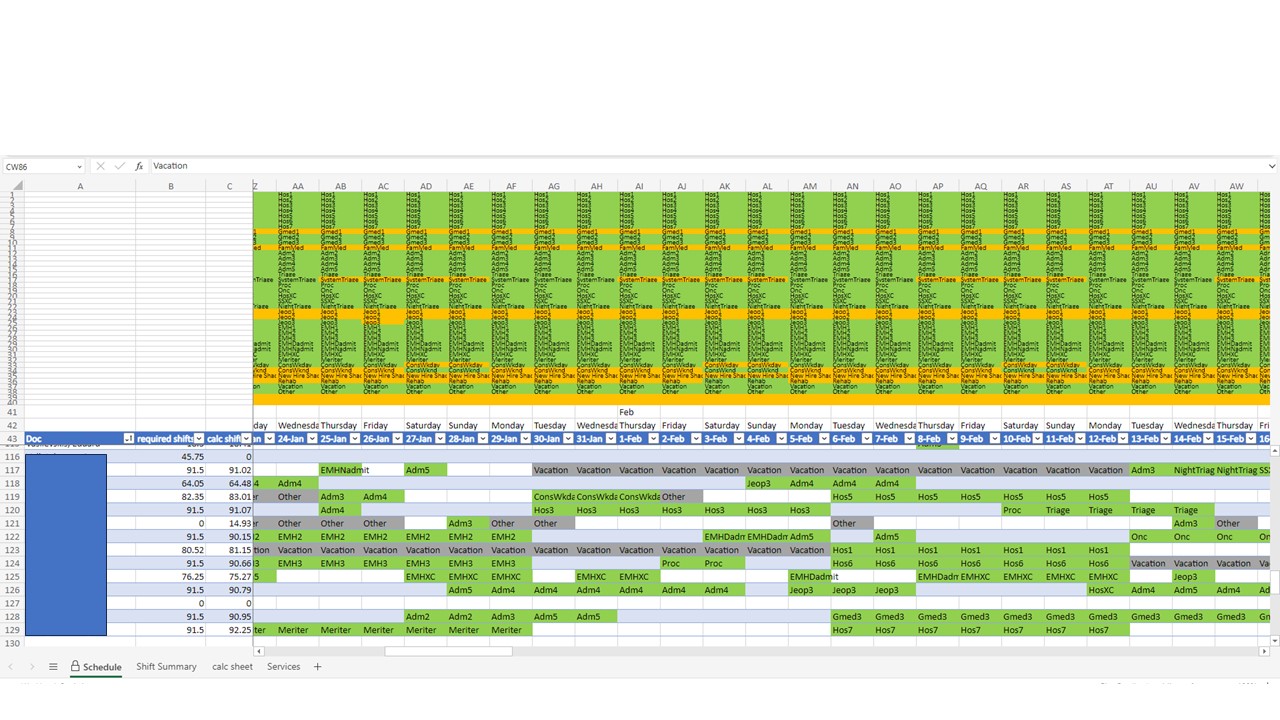Click the horizontal scrollbar thumb
This screenshot has width=1280, height=720.
[x=448, y=651]
